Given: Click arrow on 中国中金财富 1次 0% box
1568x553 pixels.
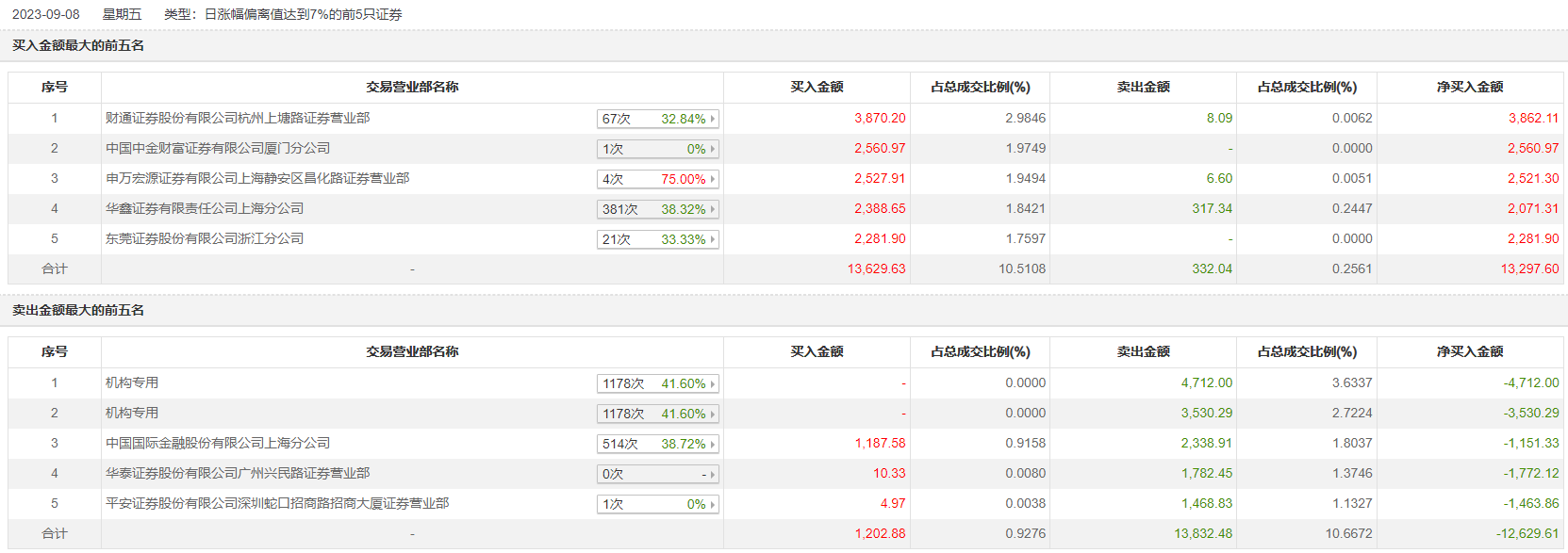Looking at the screenshot, I should coord(713,149).
